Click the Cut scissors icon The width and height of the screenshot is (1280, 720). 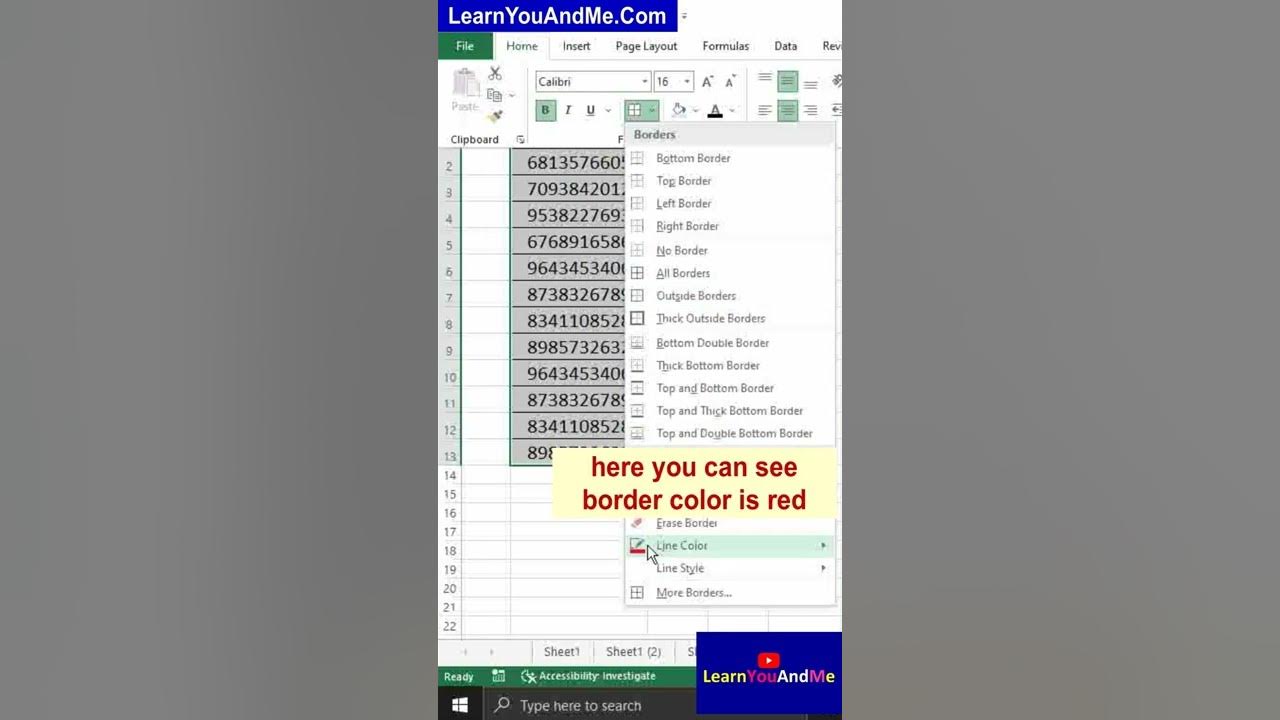pyautogui.click(x=495, y=75)
